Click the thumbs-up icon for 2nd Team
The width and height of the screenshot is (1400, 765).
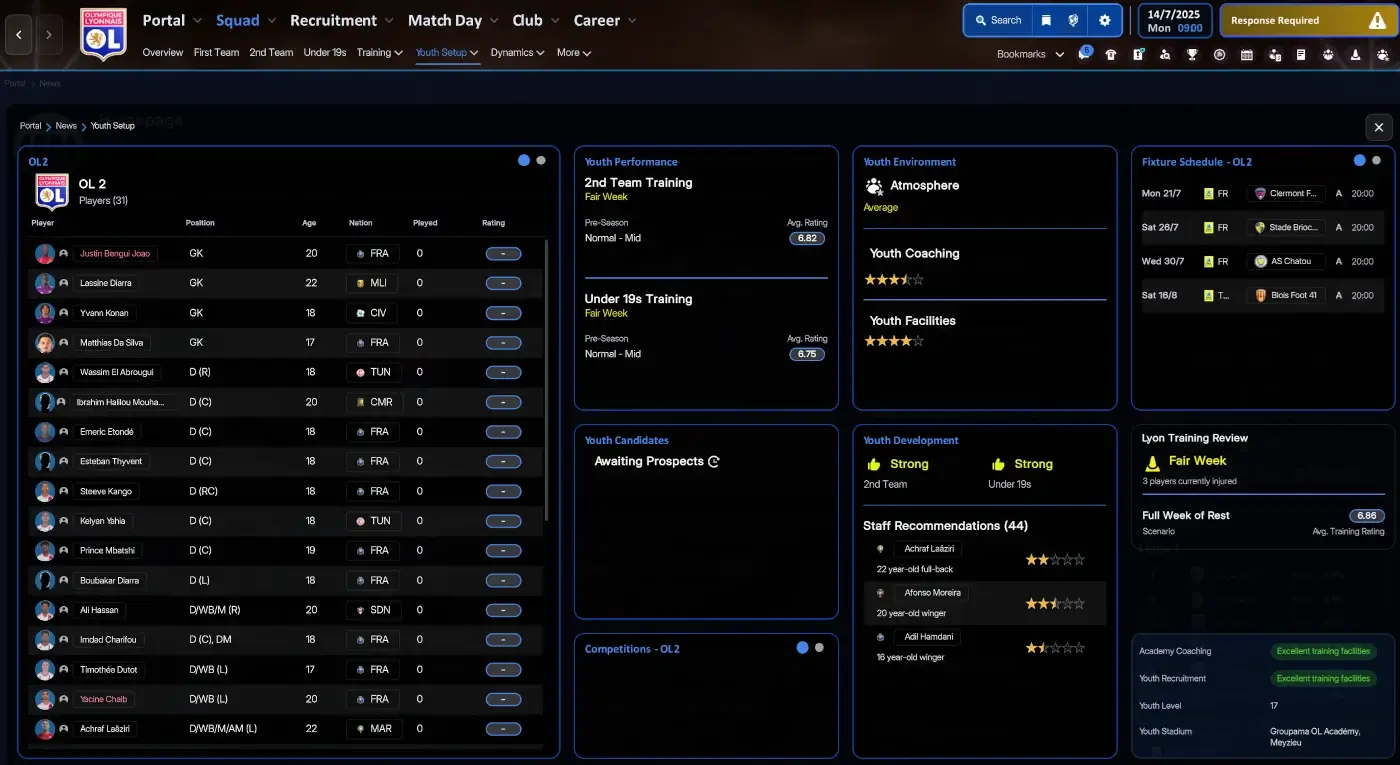(x=874, y=464)
